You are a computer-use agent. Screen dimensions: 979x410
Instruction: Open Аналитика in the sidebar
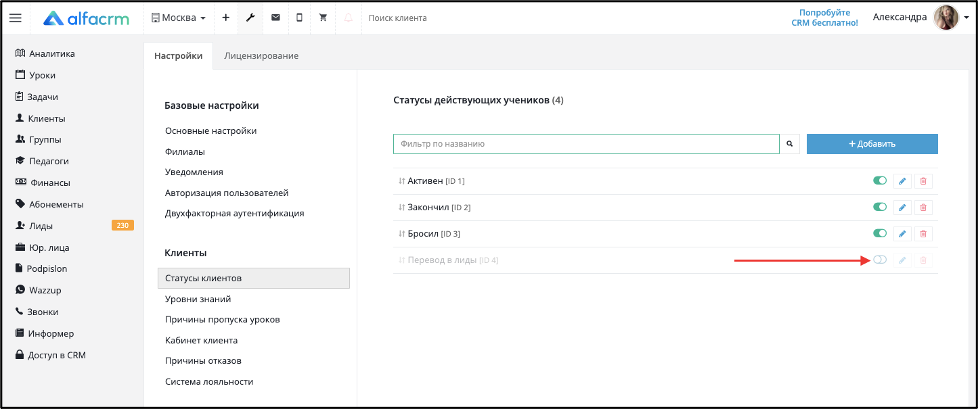click(45, 54)
